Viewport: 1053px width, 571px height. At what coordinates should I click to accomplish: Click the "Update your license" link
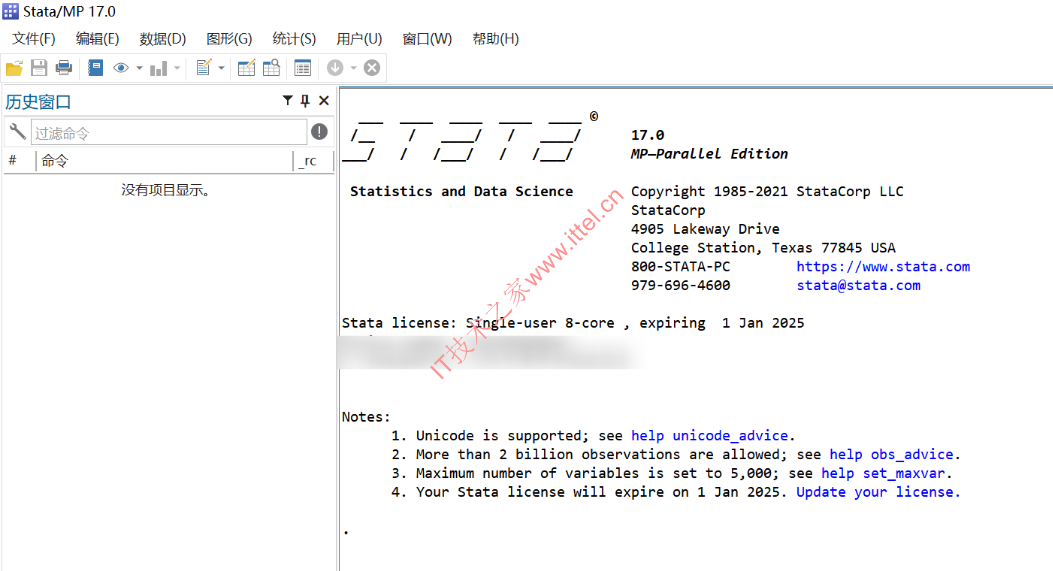point(878,492)
